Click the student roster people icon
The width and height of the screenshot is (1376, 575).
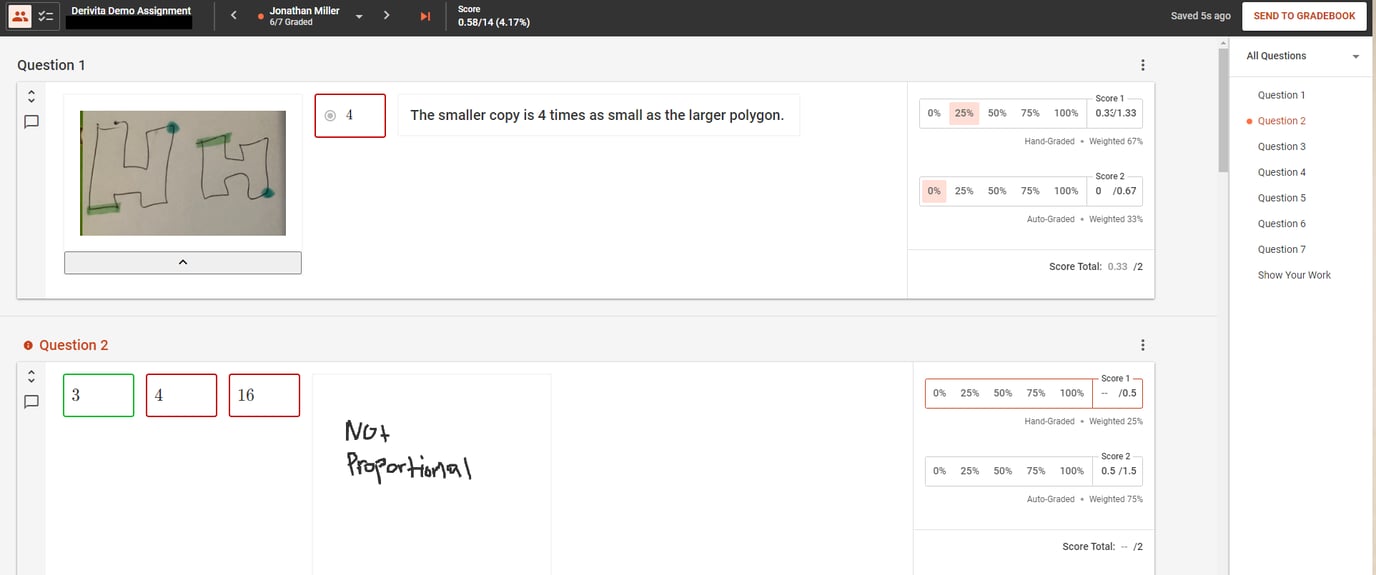pyautogui.click(x=19, y=17)
